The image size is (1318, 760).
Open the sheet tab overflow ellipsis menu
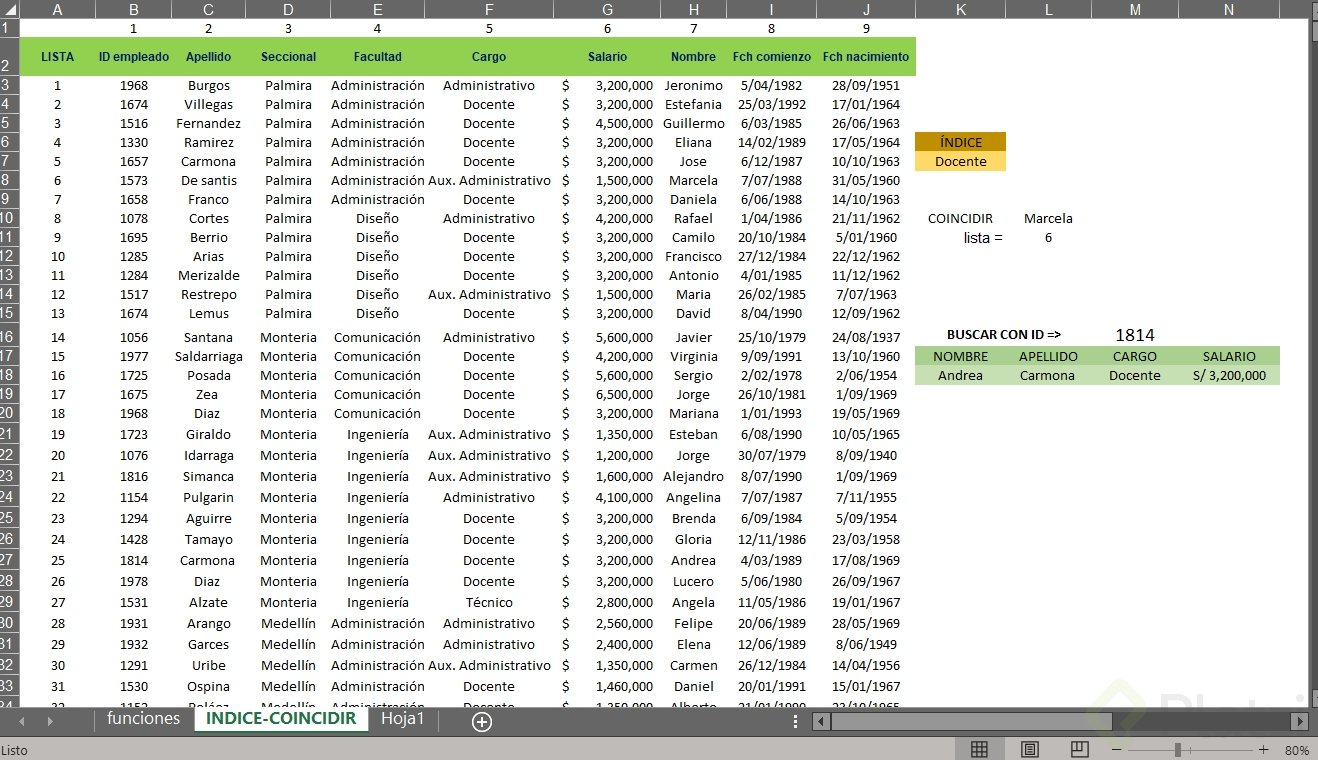(795, 720)
